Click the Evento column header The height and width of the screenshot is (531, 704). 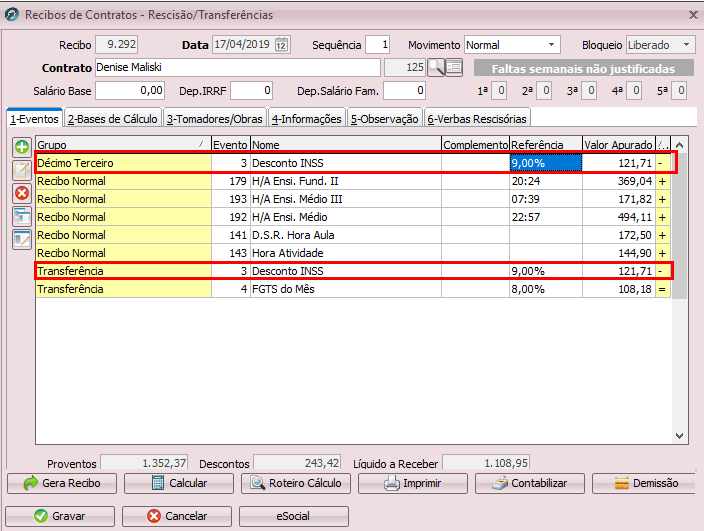click(x=230, y=145)
